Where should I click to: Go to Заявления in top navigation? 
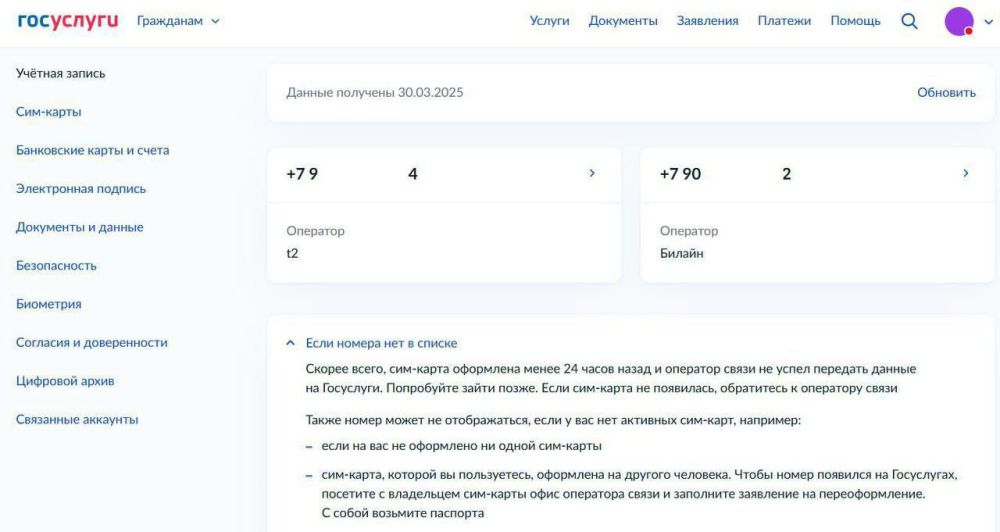coord(707,21)
